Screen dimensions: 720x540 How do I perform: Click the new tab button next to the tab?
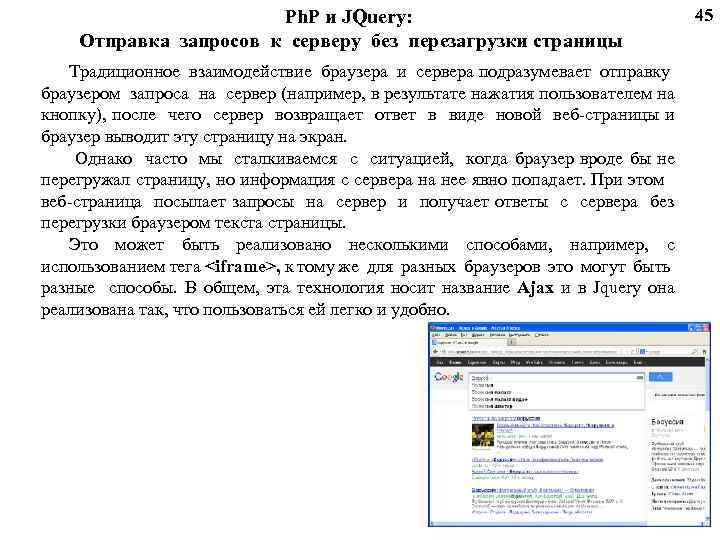pyautogui.click(x=512, y=342)
